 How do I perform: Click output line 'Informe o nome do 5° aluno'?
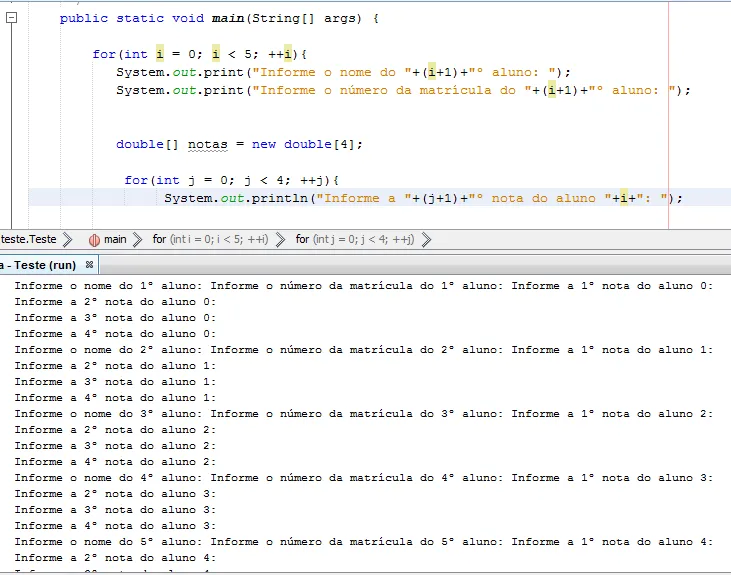coord(364,541)
